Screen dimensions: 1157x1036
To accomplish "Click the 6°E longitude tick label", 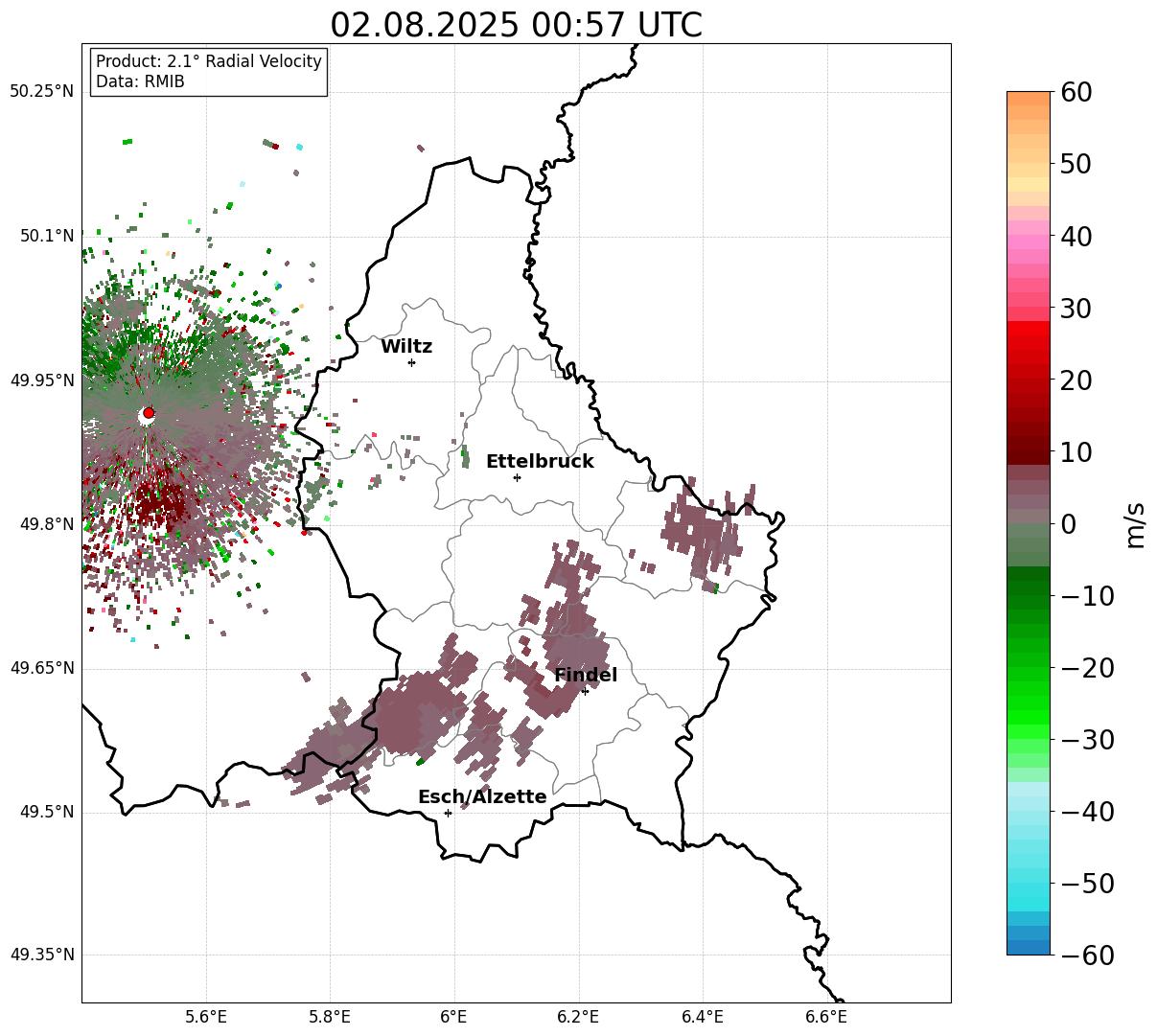I will point(454,1016).
